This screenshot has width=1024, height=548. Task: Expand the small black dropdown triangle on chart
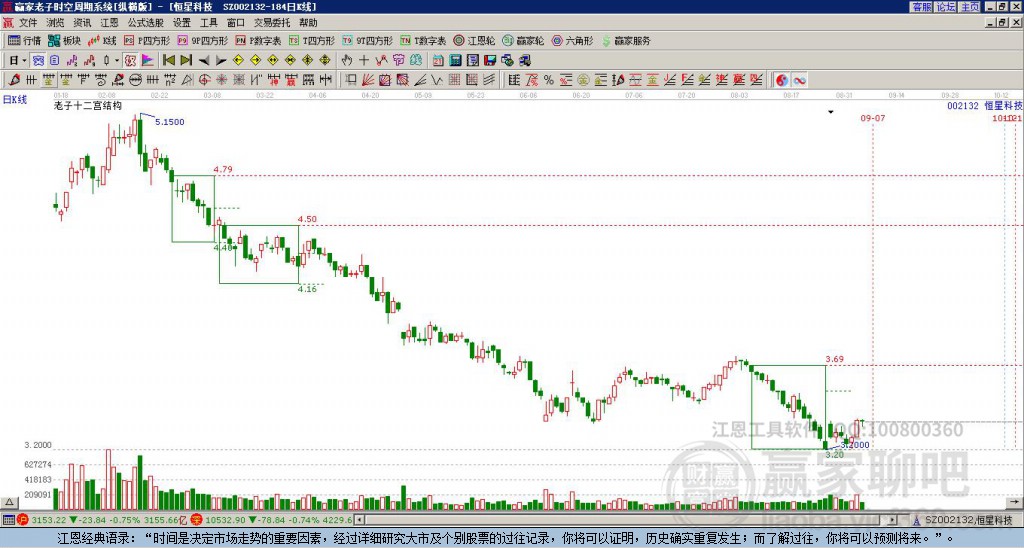click(831, 112)
